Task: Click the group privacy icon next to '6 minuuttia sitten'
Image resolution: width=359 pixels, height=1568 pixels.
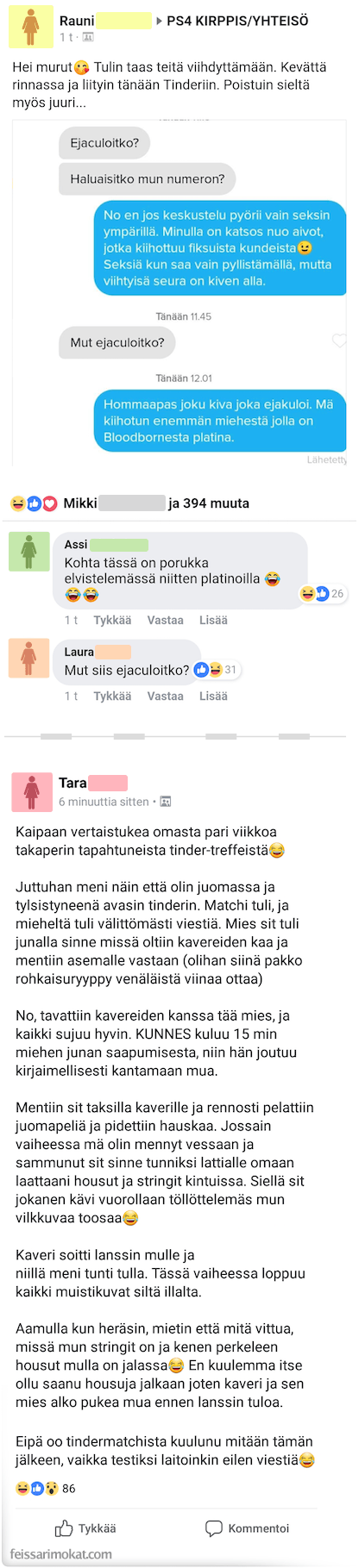Action: pos(166,802)
